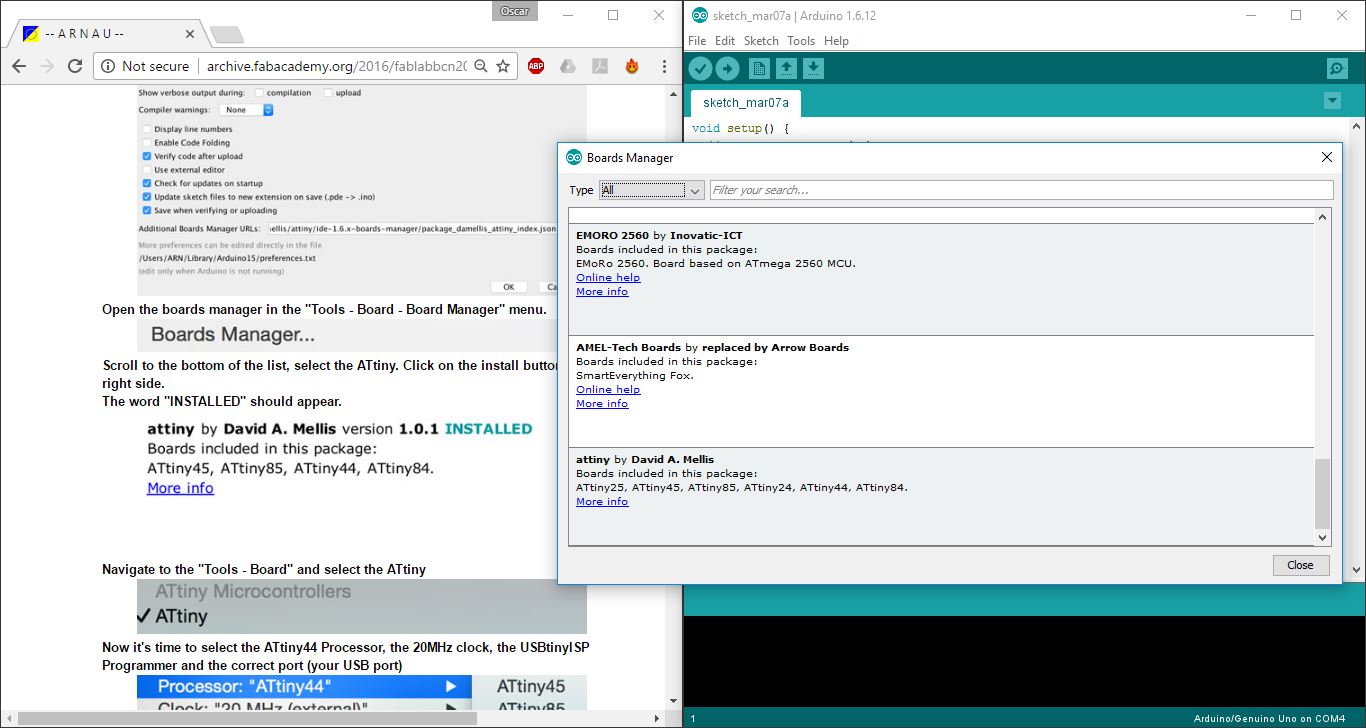Open More info link for EMORO 2560
The width and height of the screenshot is (1366, 728).
(602, 292)
